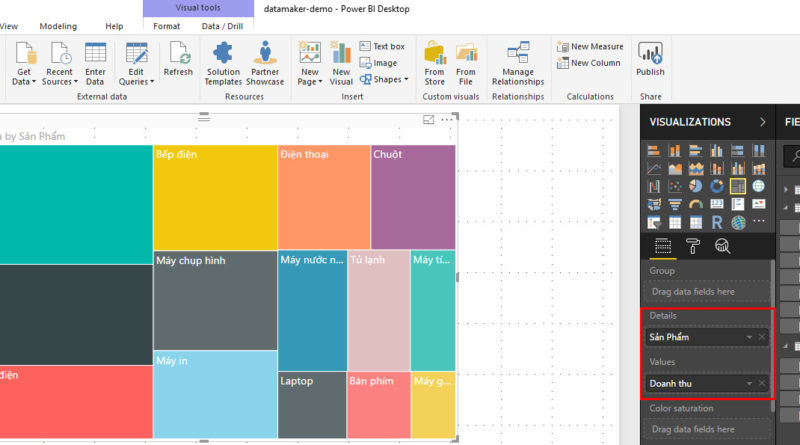Insert a New Visual
This screenshot has height=445, width=800.
click(x=341, y=63)
